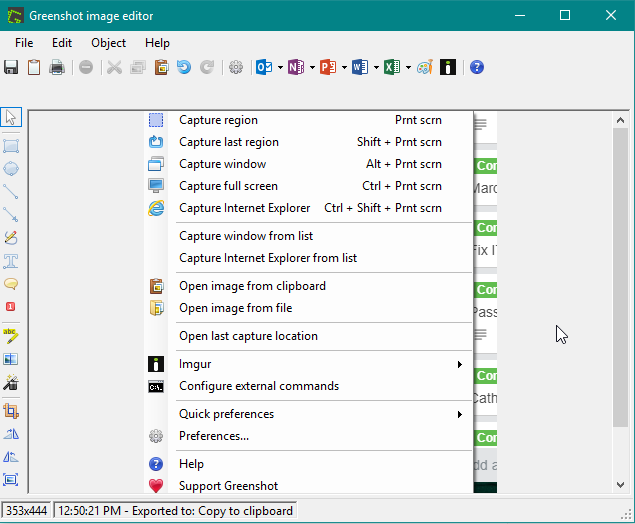Click the Copy element icon next to scissors
The width and height of the screenshot is (635, 524).
(x=138, y=67)
